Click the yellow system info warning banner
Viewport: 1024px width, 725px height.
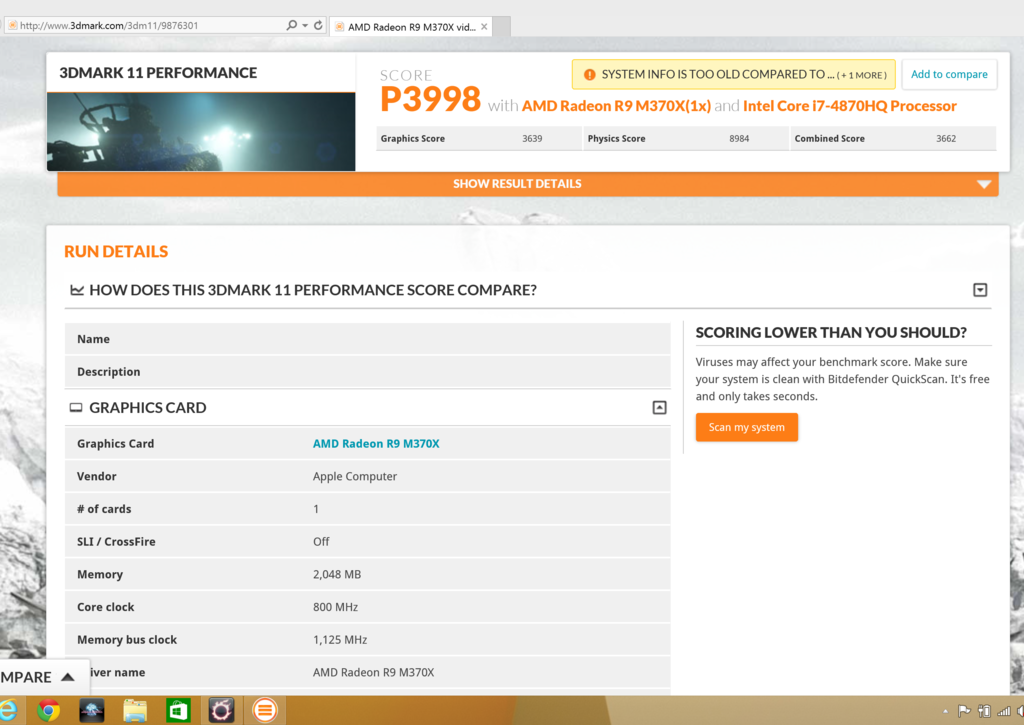[733, 74]
